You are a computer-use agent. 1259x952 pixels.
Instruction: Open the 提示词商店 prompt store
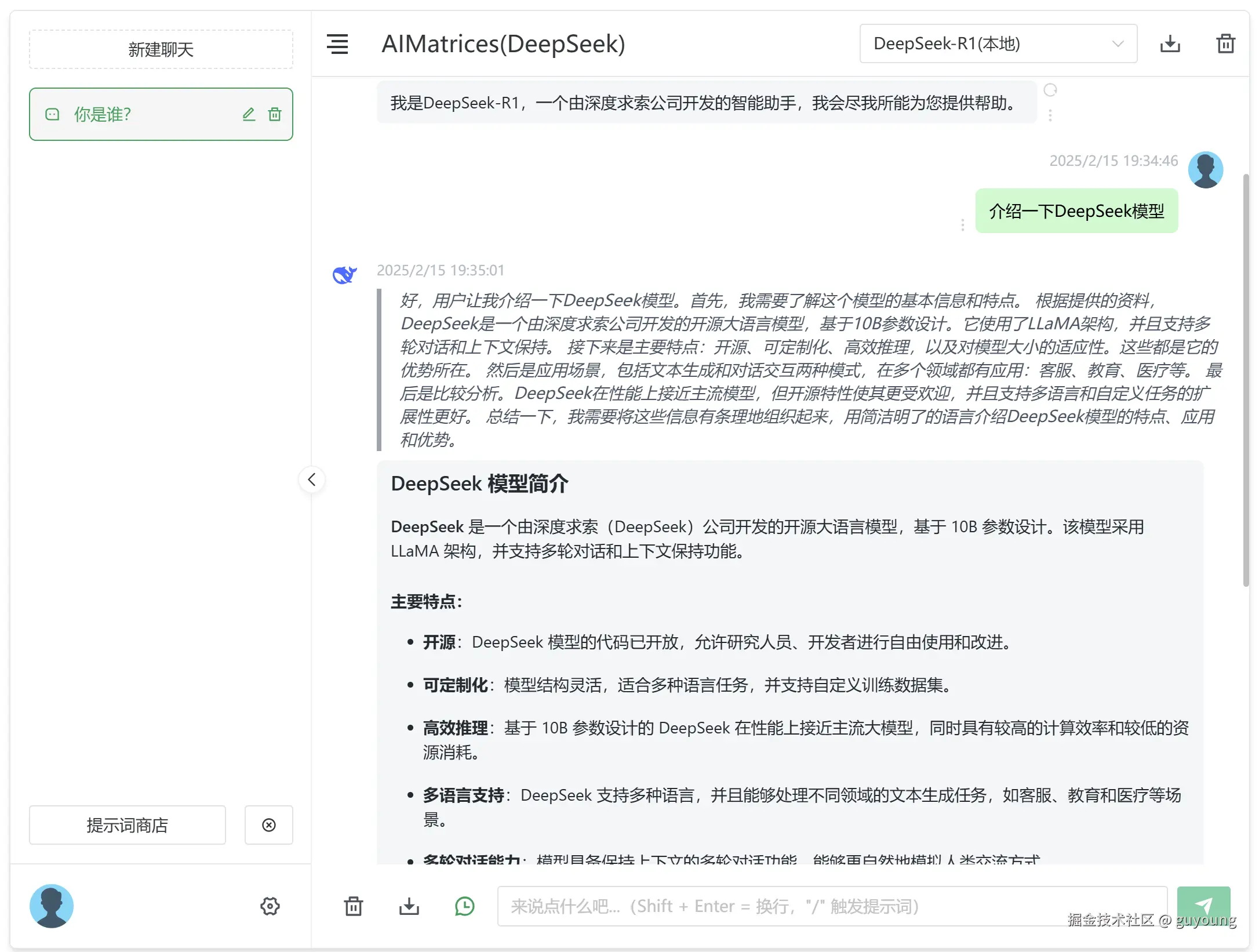click(x=127, y=824)
